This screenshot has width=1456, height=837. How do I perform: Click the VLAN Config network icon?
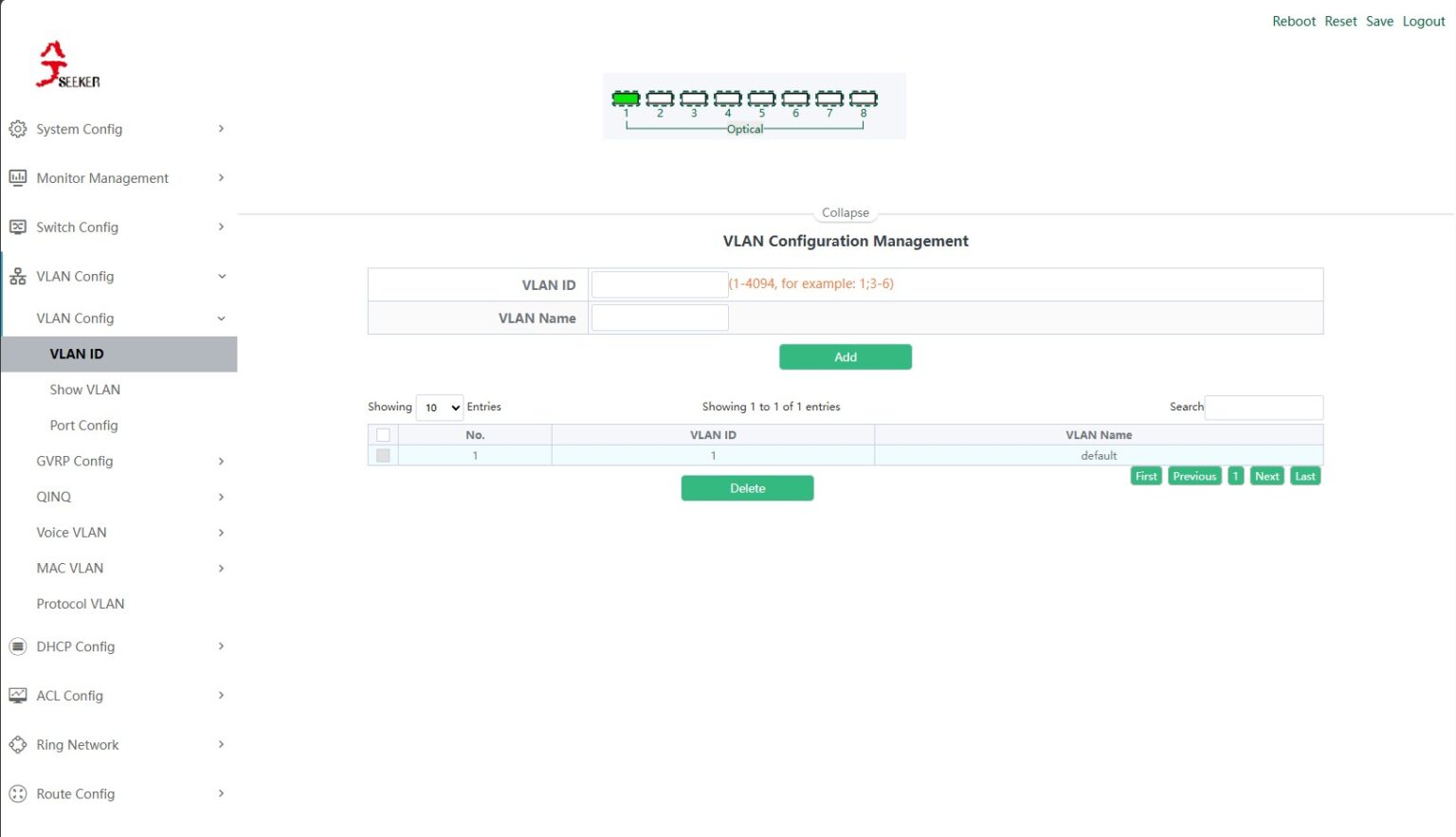[17, 277]
